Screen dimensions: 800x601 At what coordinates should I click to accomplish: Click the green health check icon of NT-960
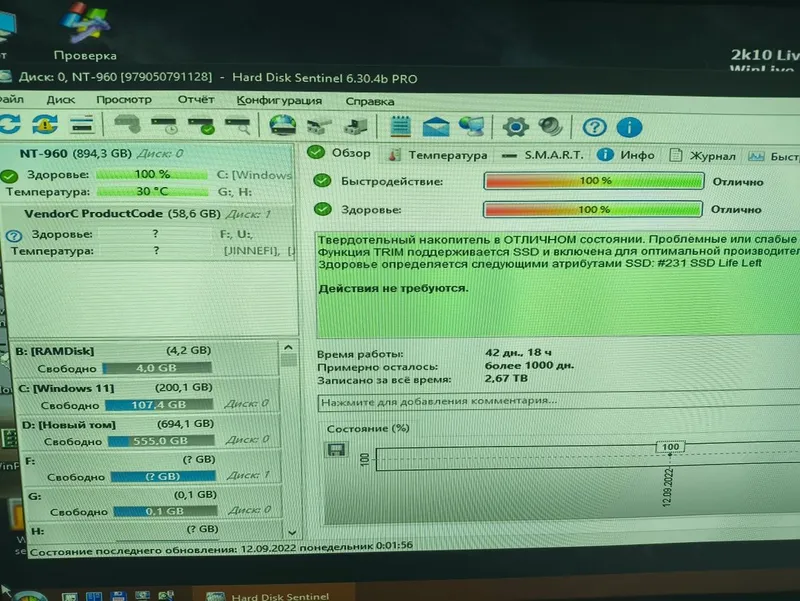(9, 177)
